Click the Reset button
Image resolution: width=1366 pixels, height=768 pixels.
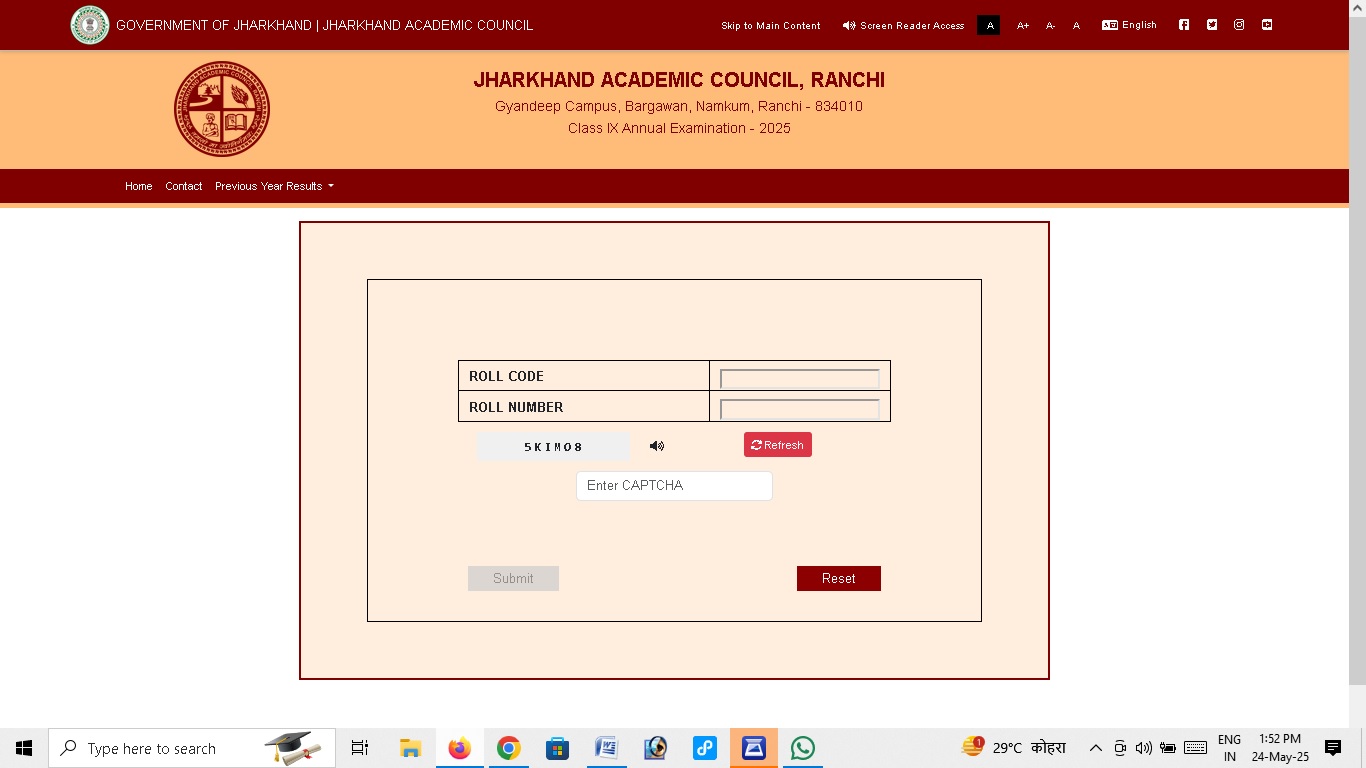839,578
